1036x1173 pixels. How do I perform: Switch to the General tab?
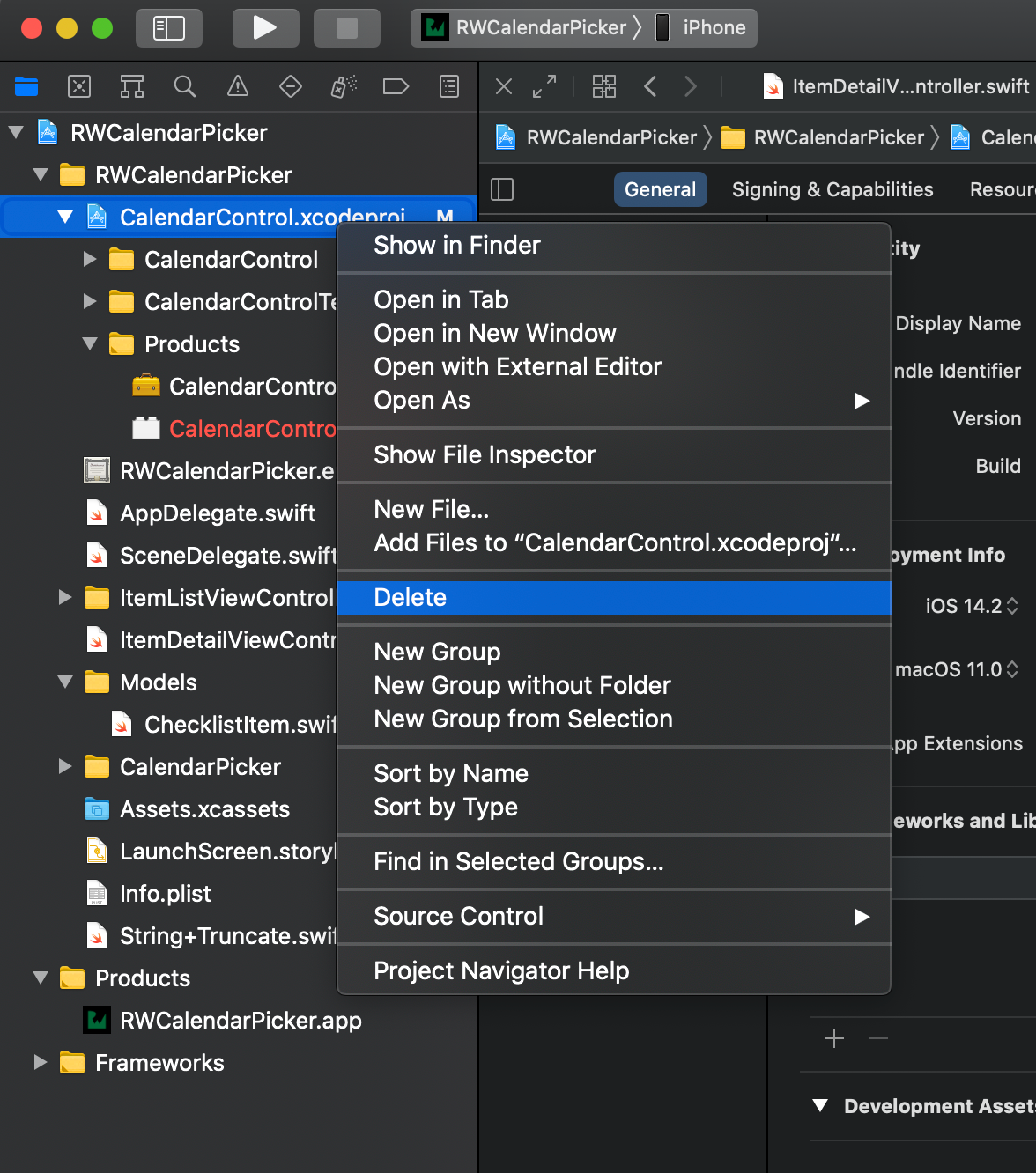point(660,189)
